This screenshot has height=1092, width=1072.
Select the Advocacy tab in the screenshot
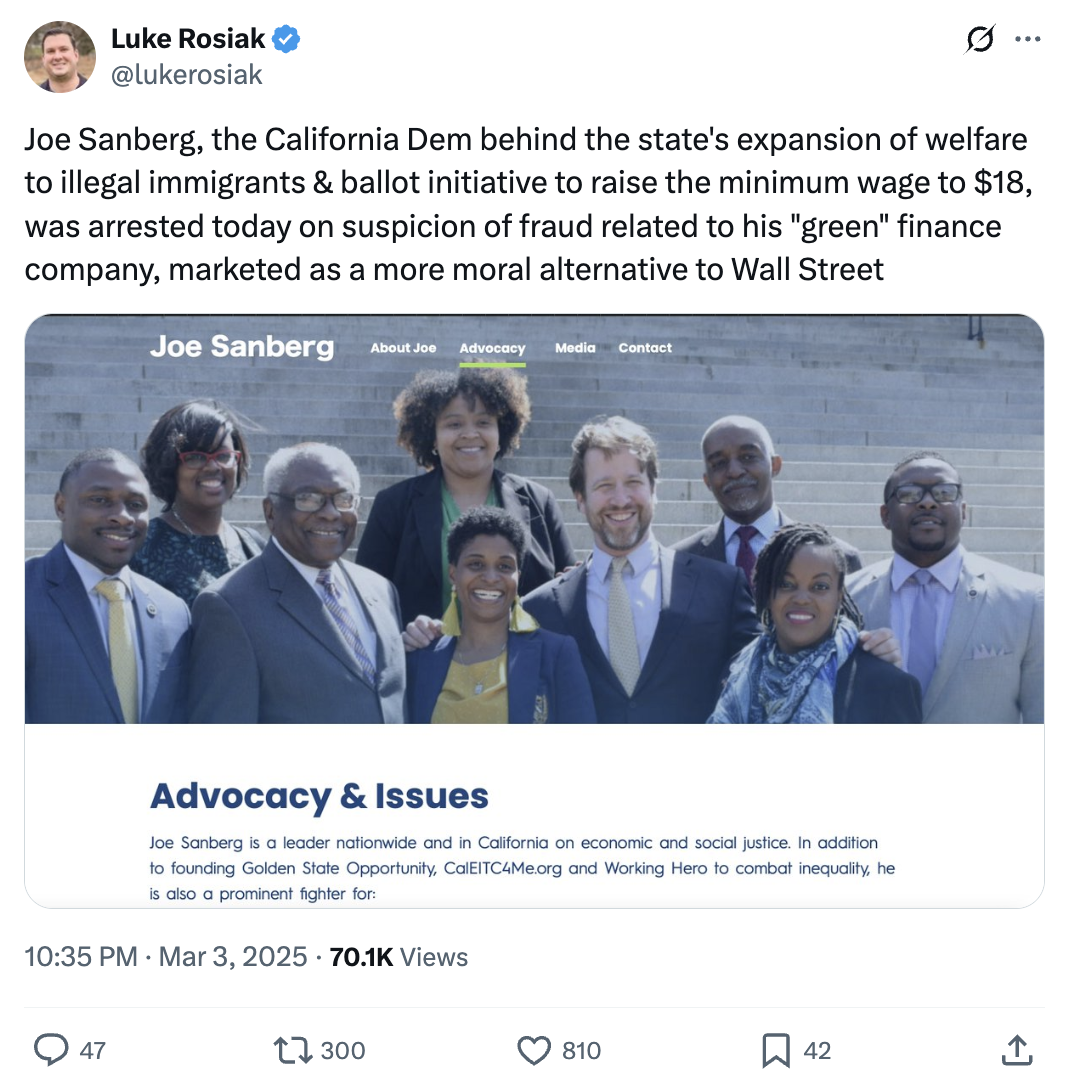point(492,348)
